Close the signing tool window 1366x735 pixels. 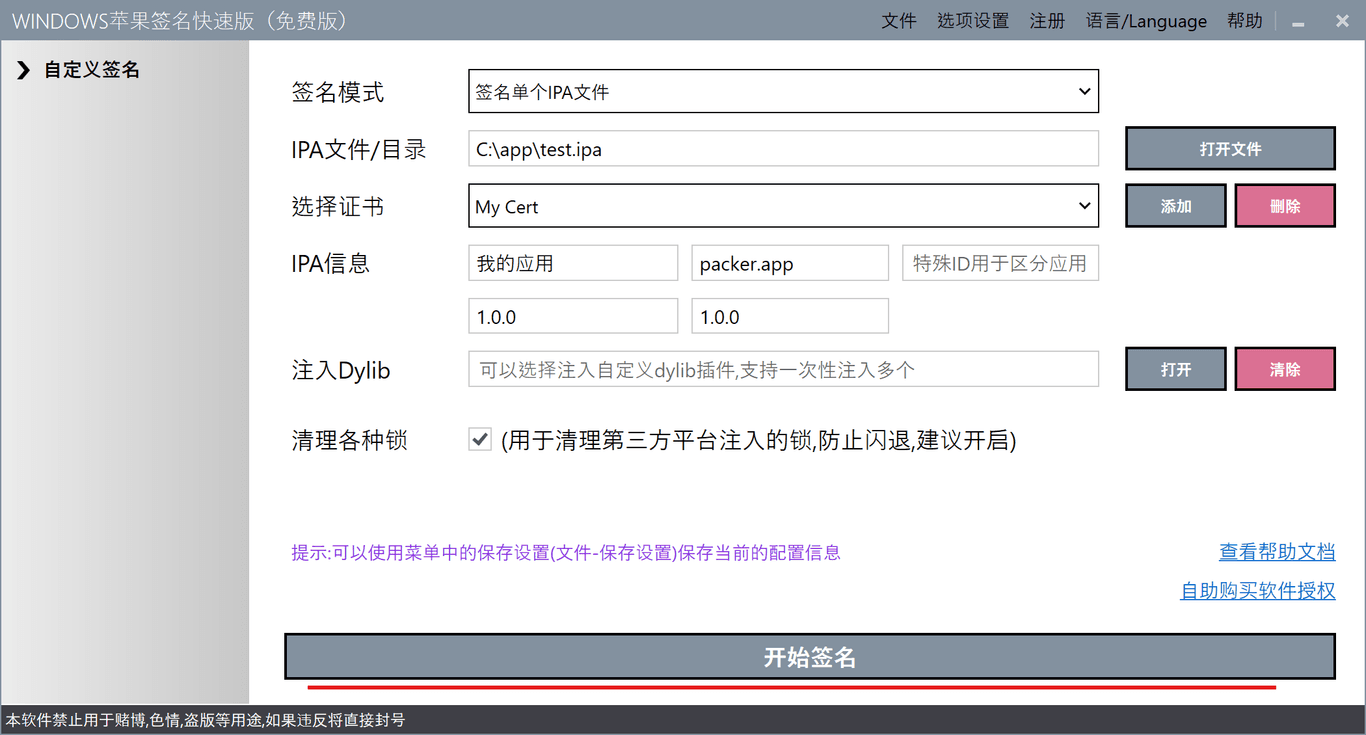[x=1342, y=21]
